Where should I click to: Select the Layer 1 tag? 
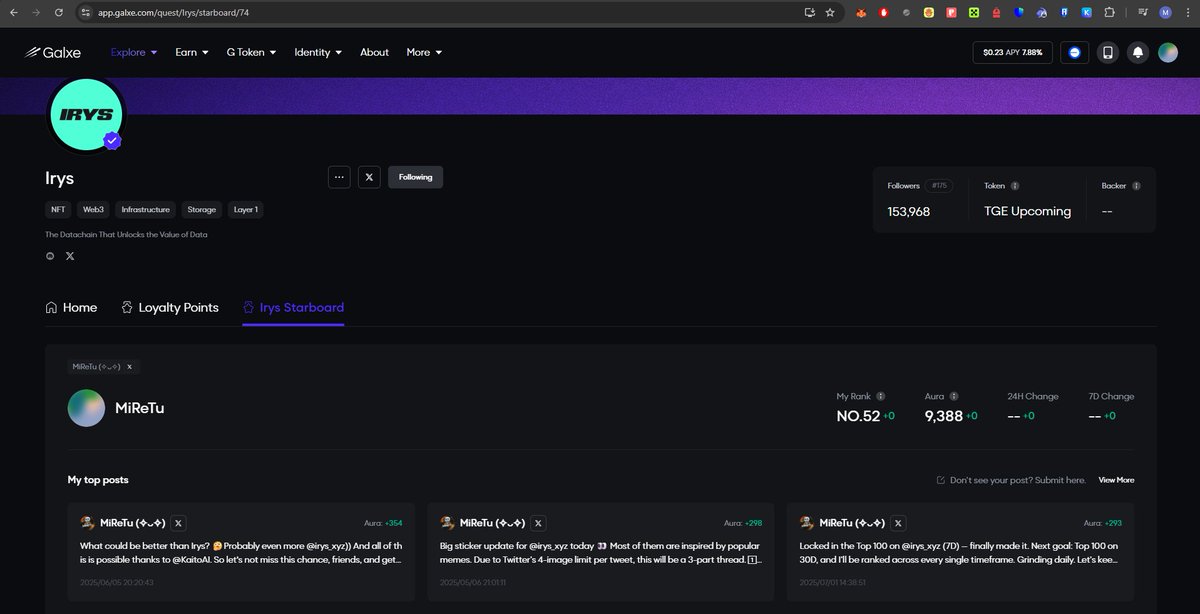click(246, 210)
